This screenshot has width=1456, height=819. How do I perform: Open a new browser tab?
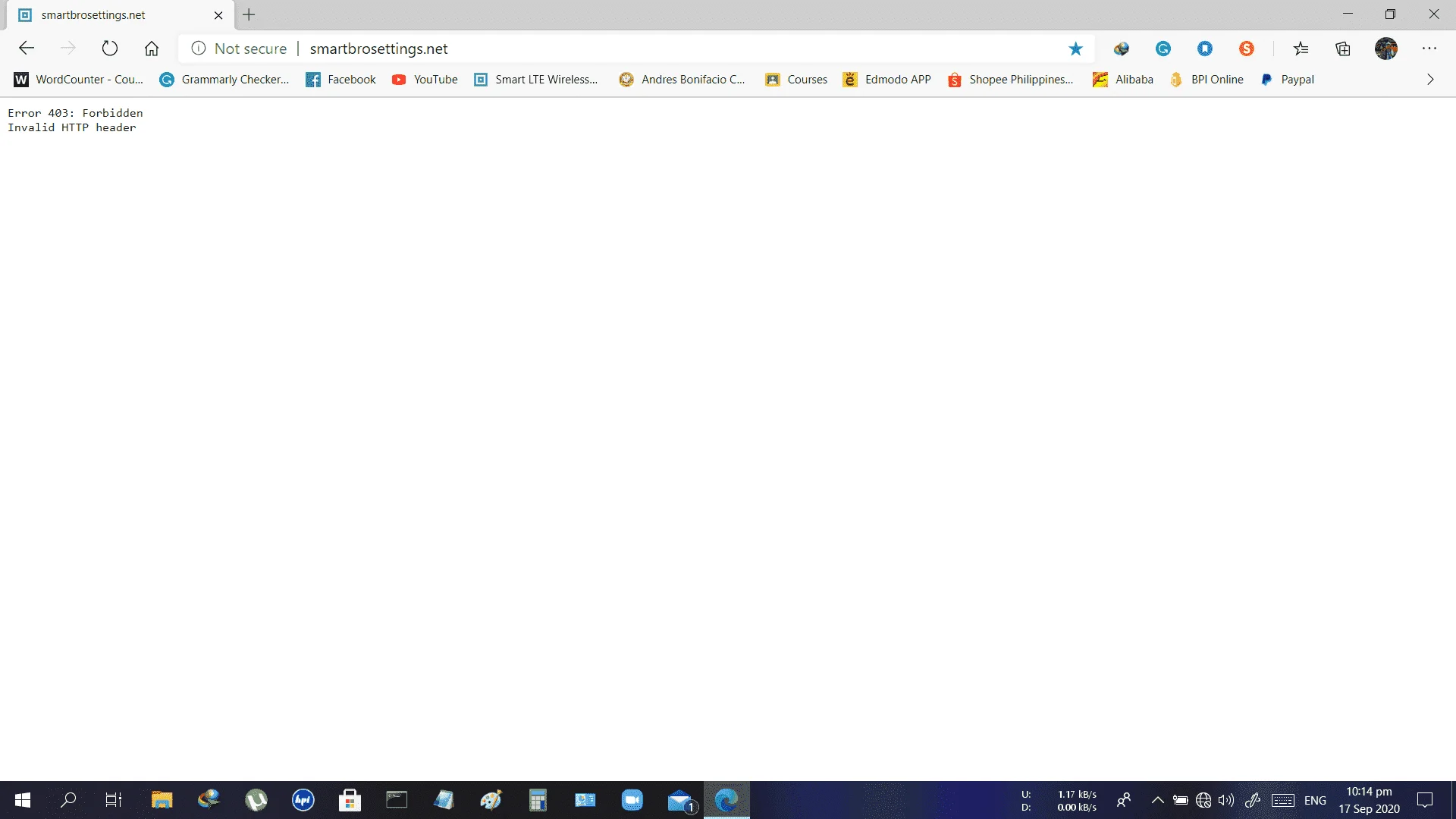[x=249, y=14]
